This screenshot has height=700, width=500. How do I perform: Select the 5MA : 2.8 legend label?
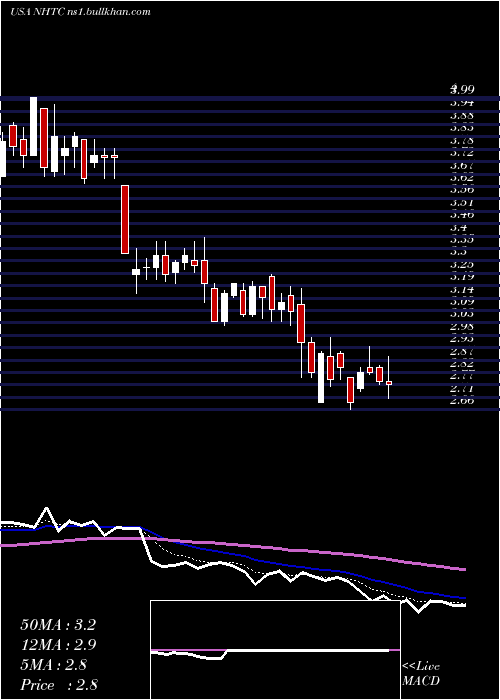click(54, 665)
